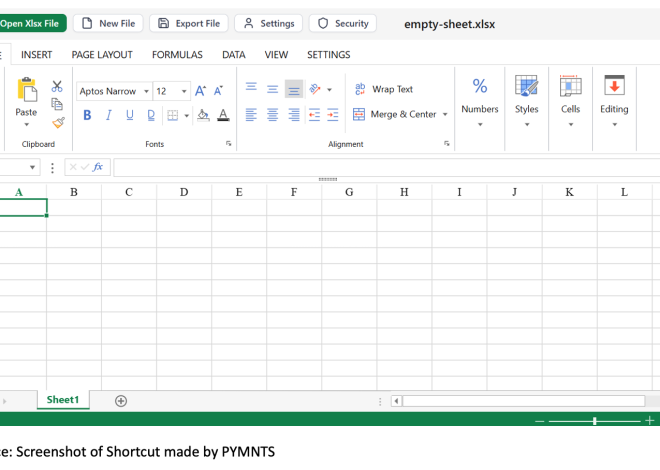The image size is (660, 470).
Task: Click horizontal scrollbar left arrow
Action: pyautogui.click(x=396, y=401)
